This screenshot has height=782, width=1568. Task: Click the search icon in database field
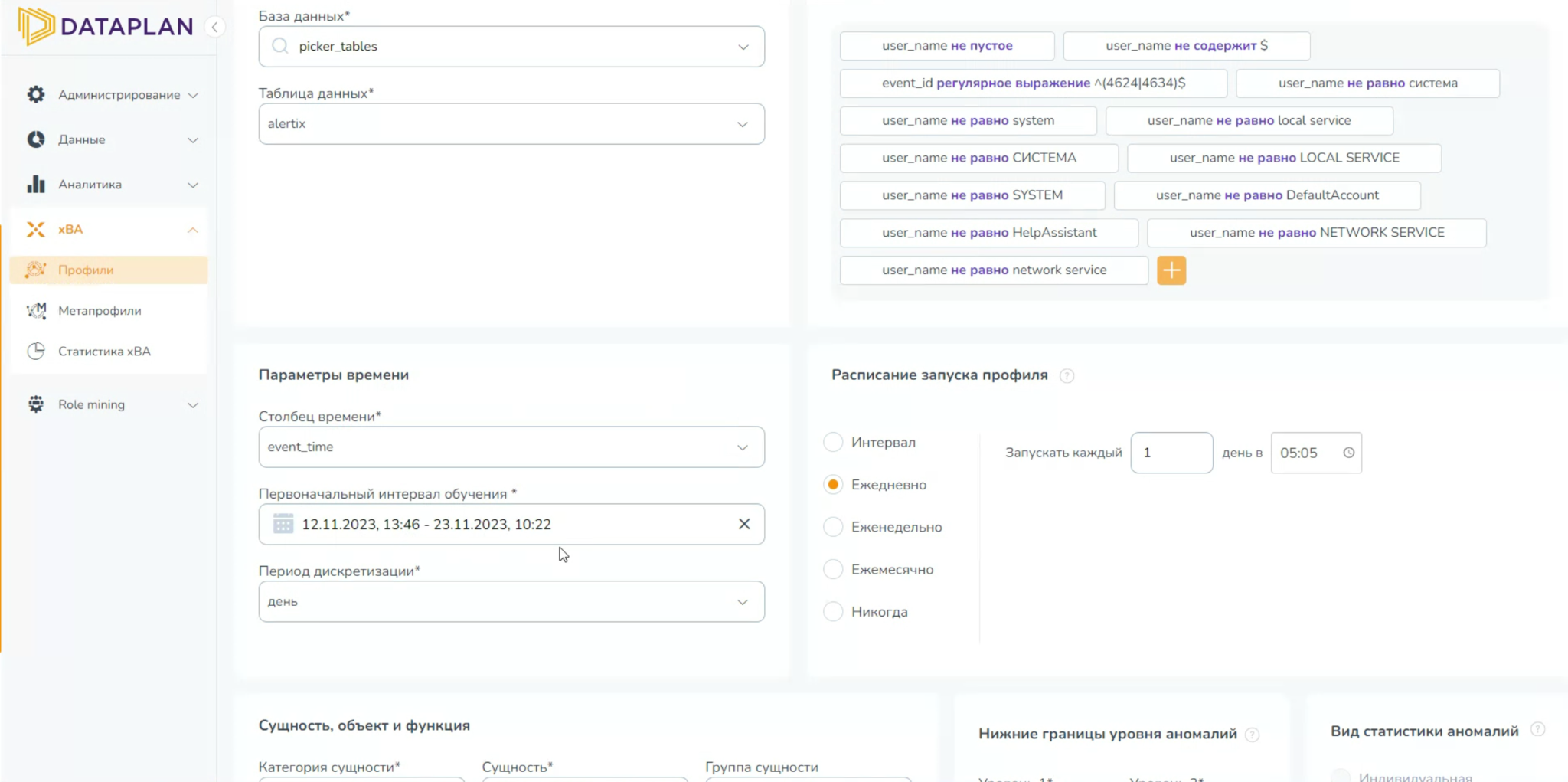tap(280, 46)
